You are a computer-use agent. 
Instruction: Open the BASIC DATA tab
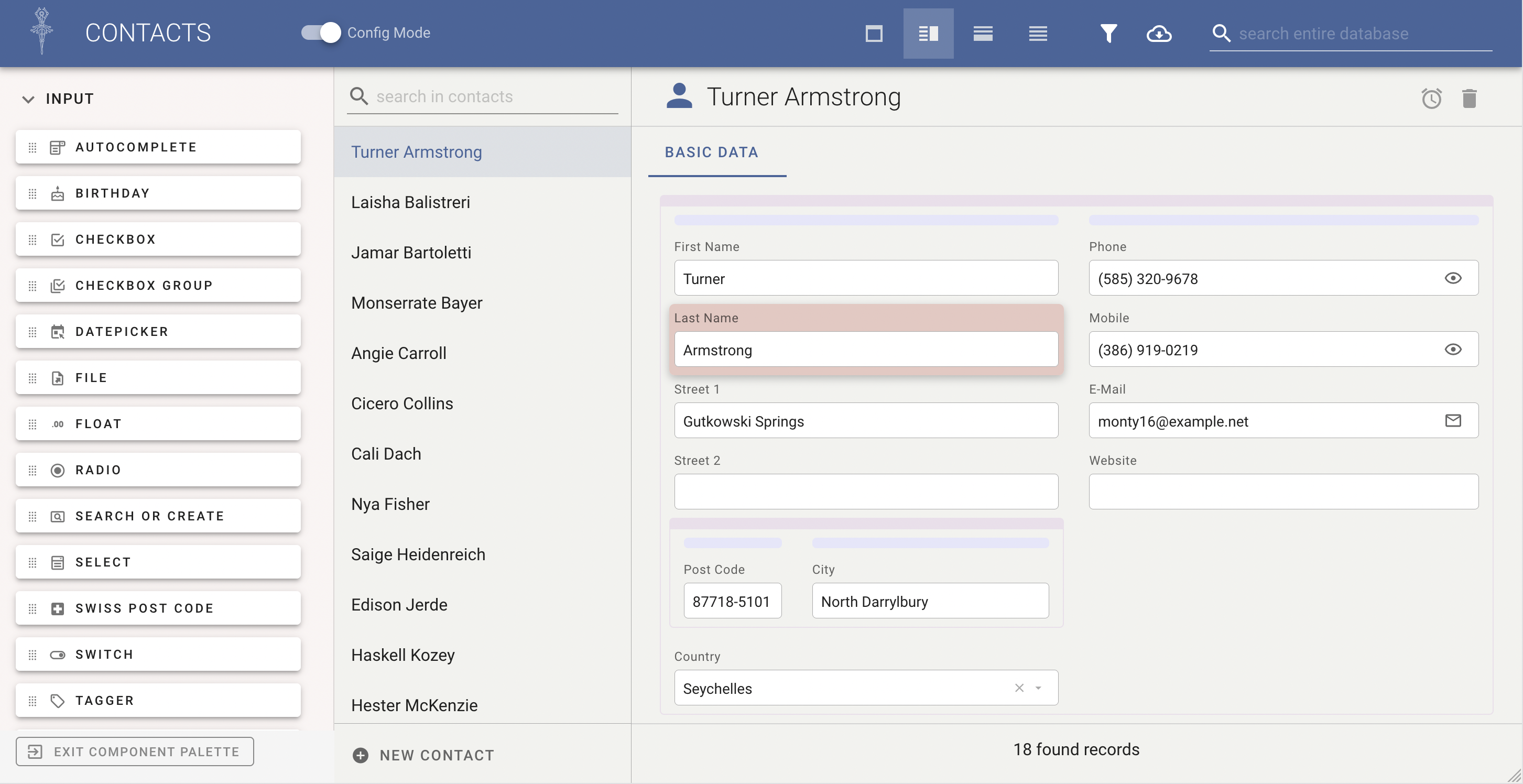coord(711,152)
